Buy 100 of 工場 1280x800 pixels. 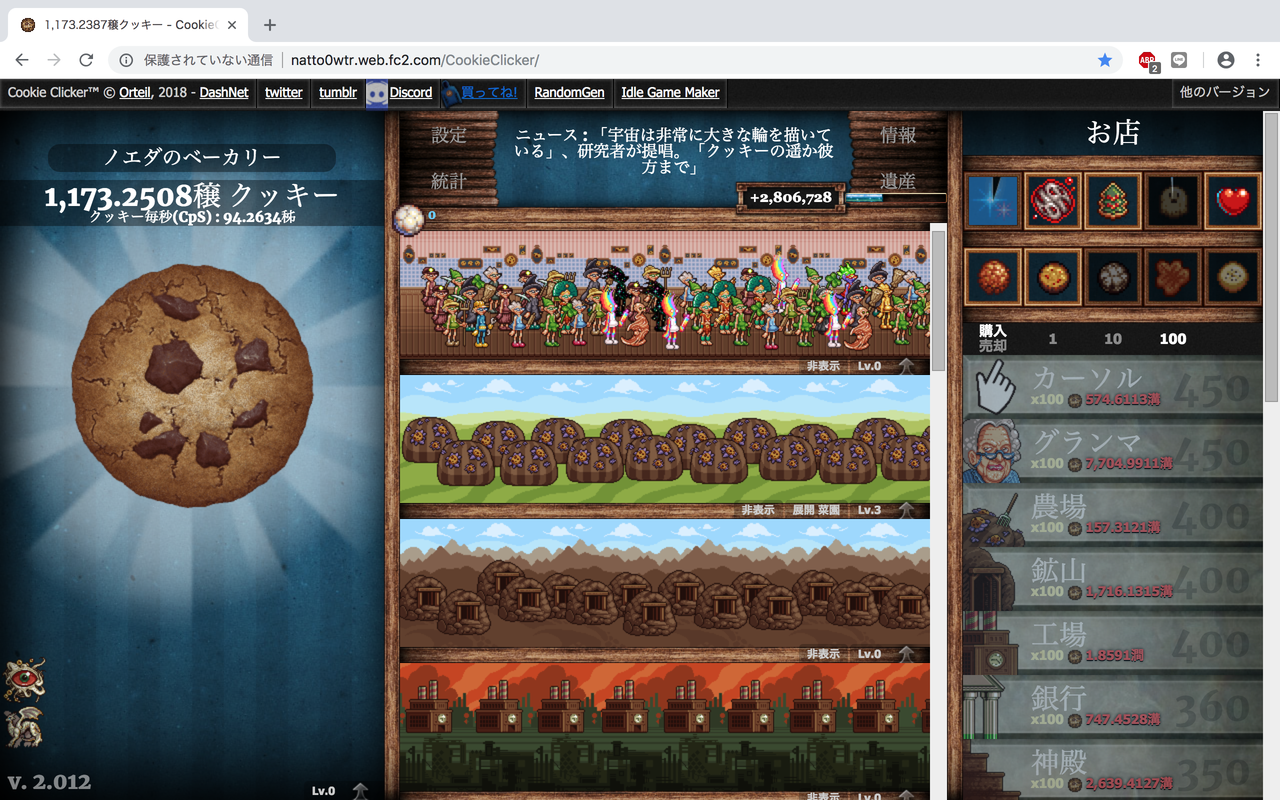[x=1113, y=644]
